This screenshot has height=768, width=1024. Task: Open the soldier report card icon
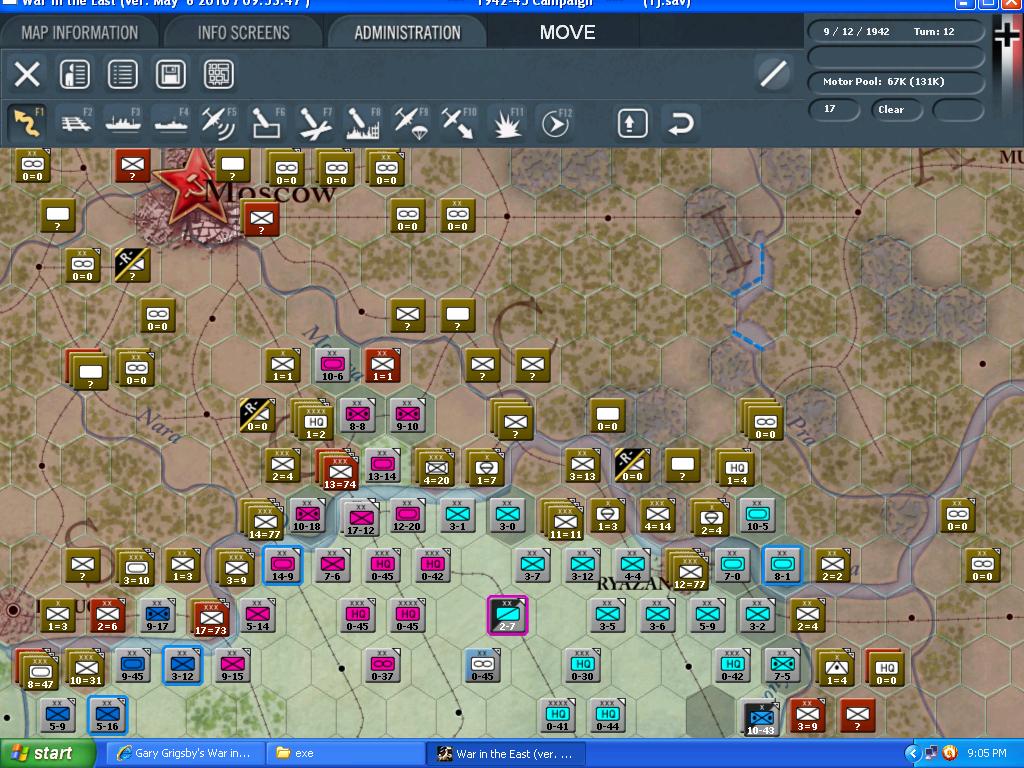pos(74,74)
